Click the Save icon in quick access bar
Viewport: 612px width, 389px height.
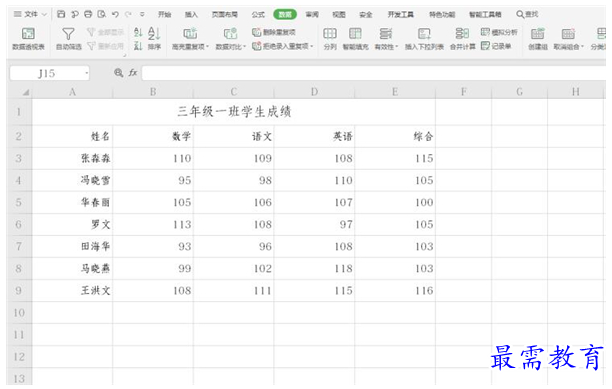pos(61,14)
